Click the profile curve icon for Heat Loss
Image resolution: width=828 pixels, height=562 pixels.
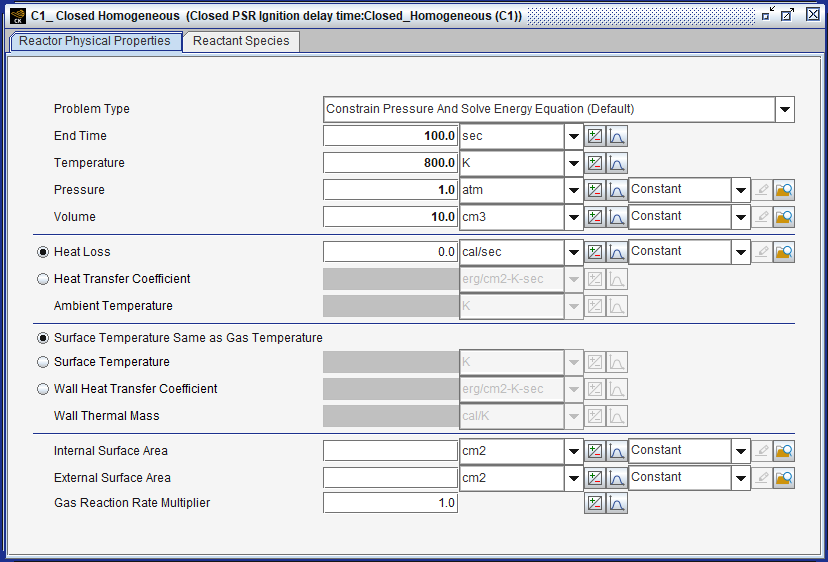[617, 252]
